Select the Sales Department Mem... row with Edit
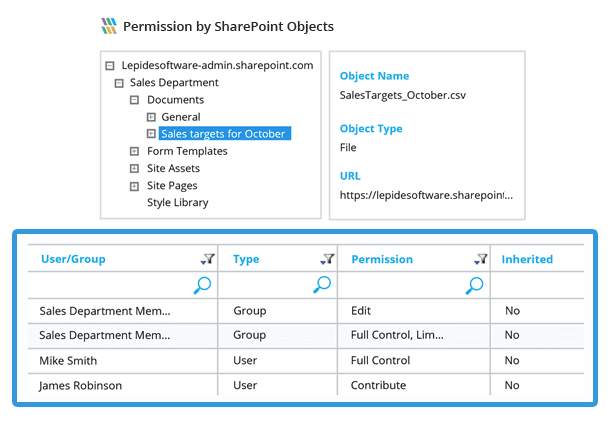 (306, 311)
